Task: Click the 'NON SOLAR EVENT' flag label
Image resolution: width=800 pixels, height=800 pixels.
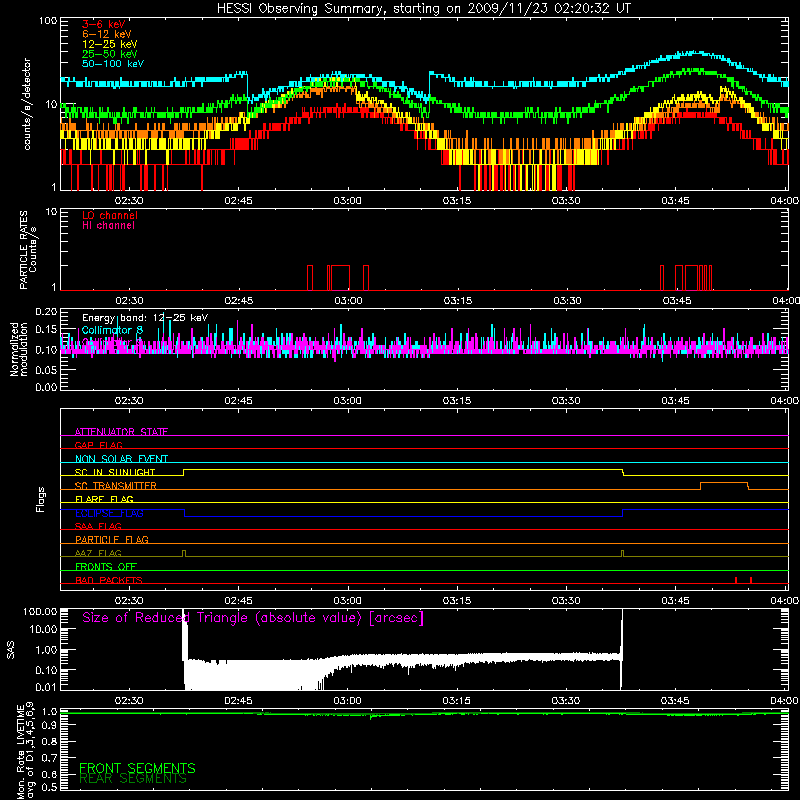Action: (121, 459)
